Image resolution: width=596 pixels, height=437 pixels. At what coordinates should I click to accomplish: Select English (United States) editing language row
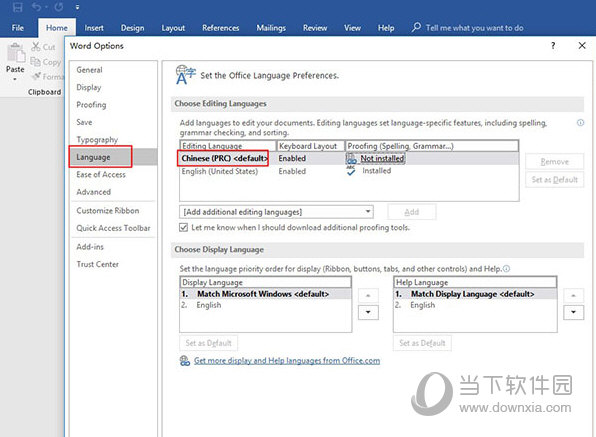(x=349, y=171)
